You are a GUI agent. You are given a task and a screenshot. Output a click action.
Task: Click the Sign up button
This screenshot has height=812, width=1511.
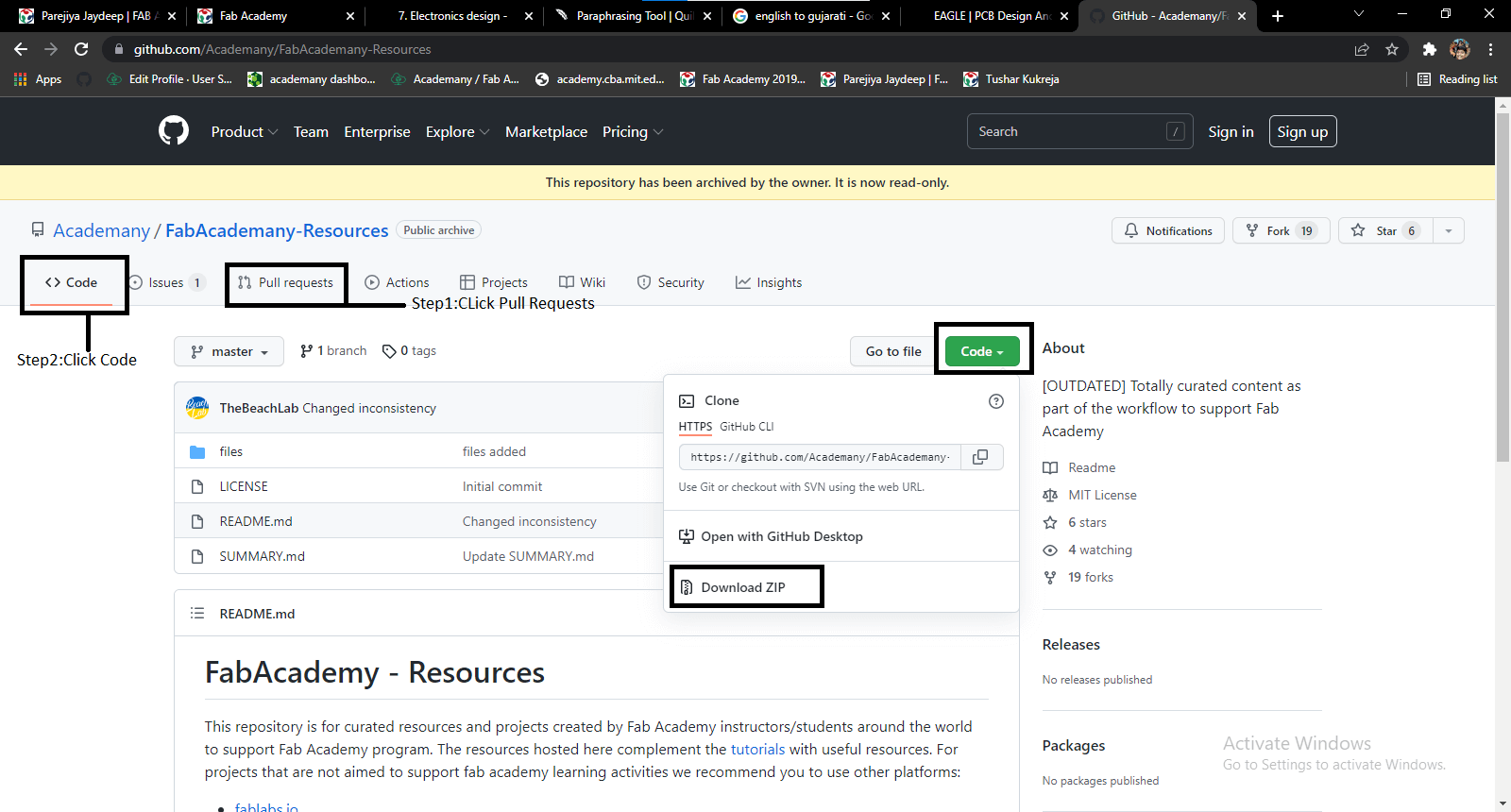[x=1302, y=131]
